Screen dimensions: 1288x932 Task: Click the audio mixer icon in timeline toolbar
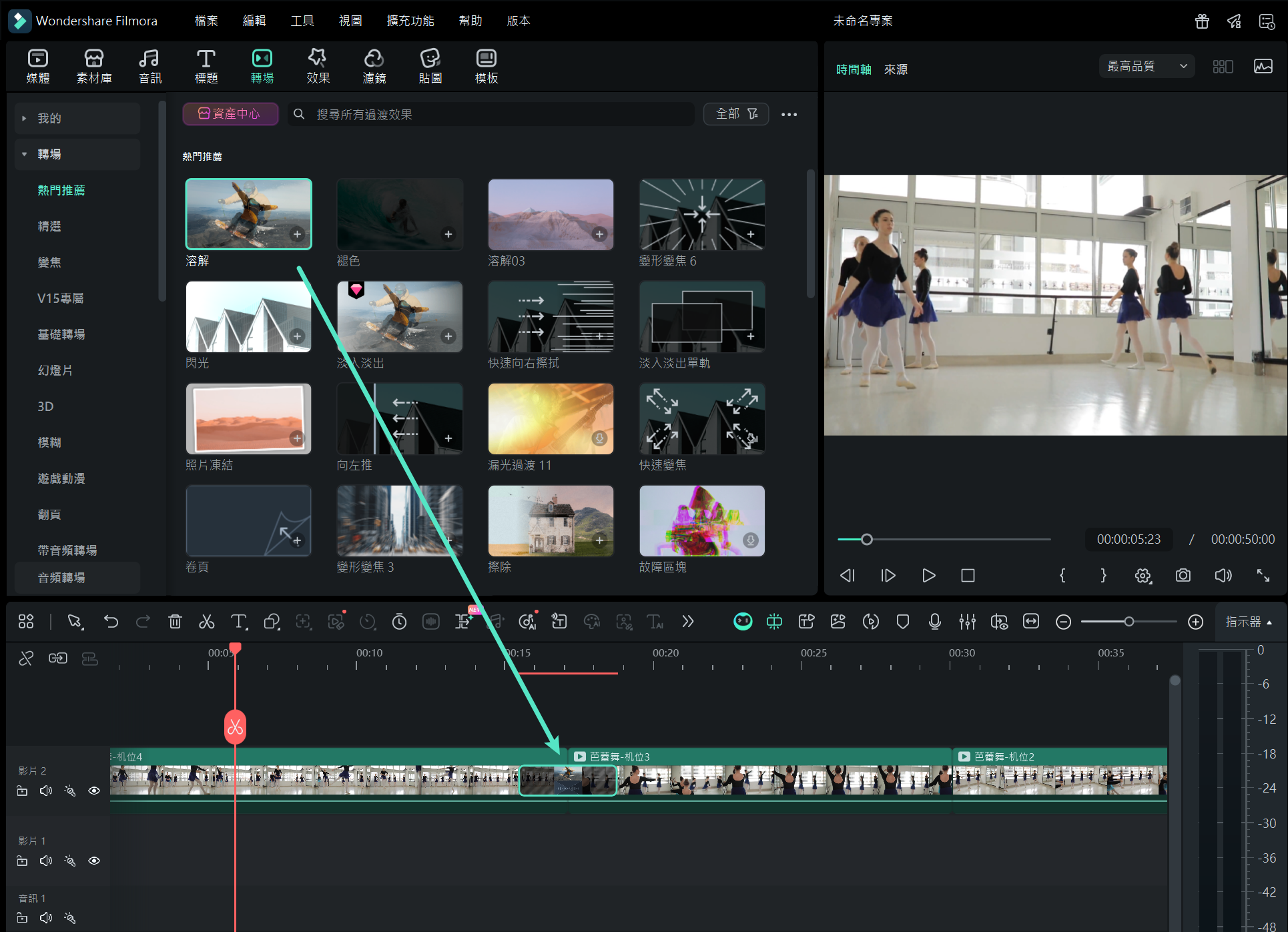[x=966, y=622]
